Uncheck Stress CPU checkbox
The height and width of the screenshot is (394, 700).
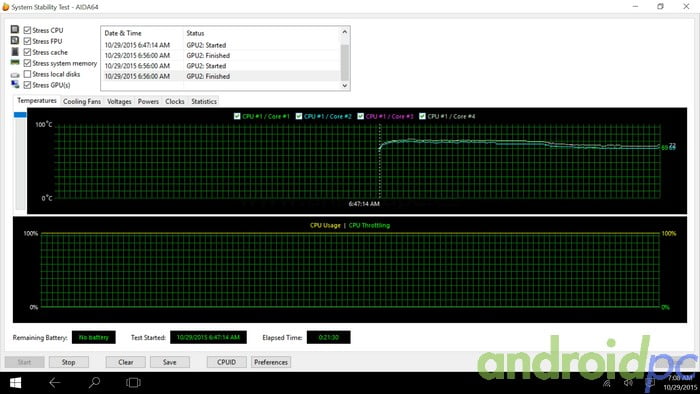27,30
